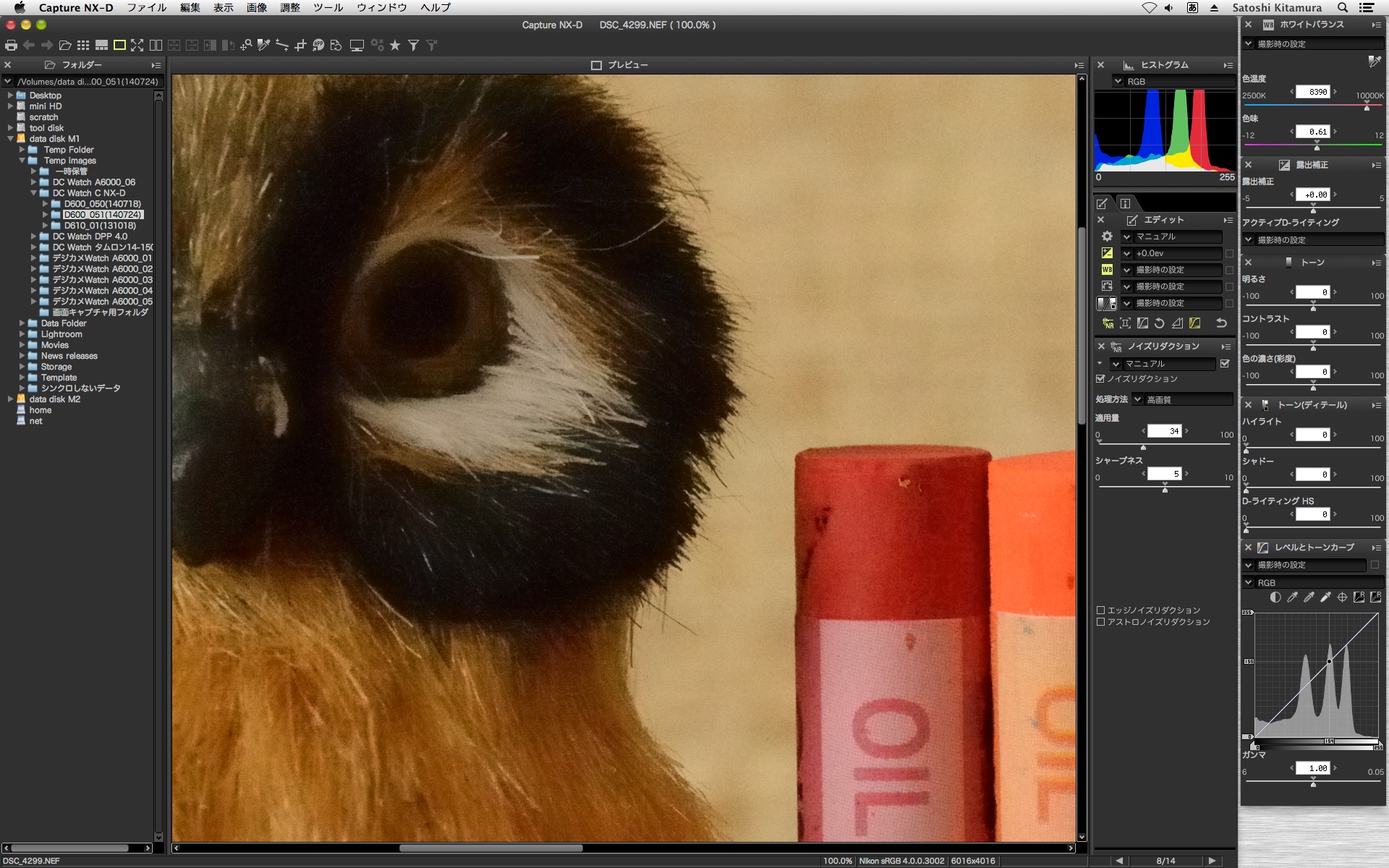Open the 調整 menu
This screenshot has height=868, width=1389.
point(289,8)
